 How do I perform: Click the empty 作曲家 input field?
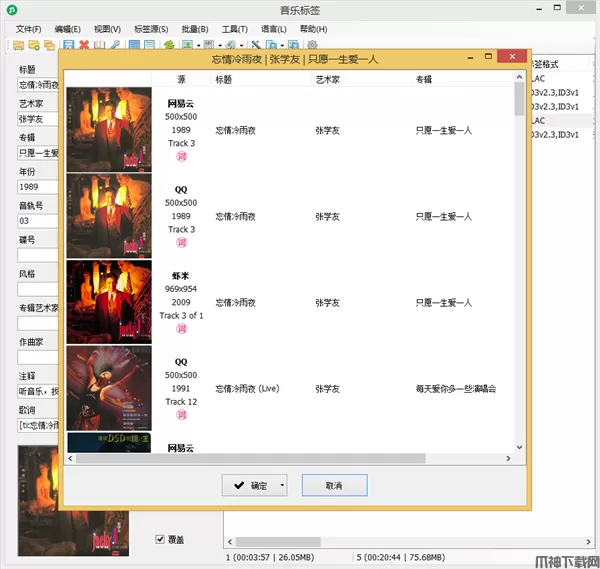(38, 357)
